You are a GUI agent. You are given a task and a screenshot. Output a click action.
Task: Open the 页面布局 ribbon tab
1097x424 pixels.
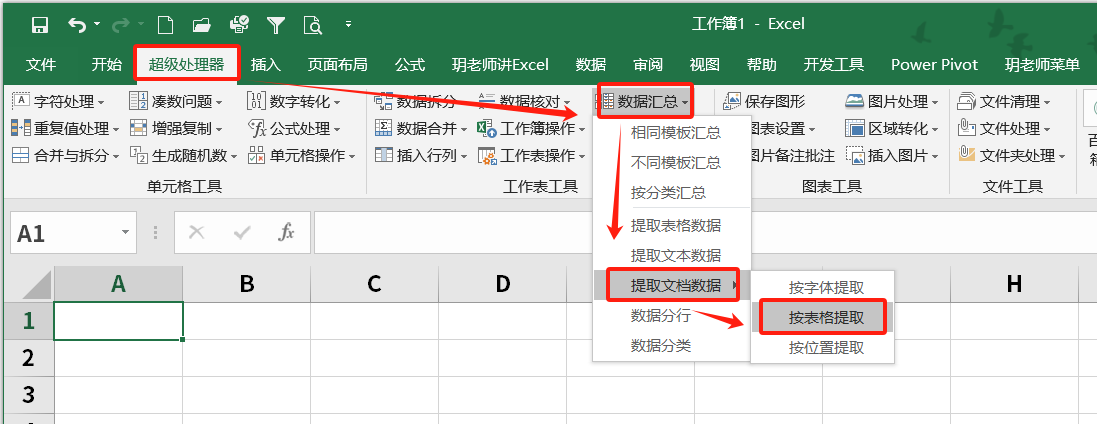pos(337,65)
